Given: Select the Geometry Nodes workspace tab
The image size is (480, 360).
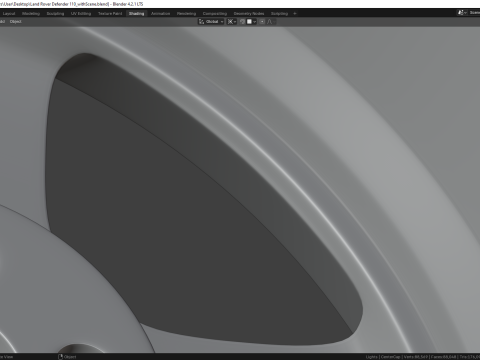Looking at the screenshot, I should click(x=249, y=14).
